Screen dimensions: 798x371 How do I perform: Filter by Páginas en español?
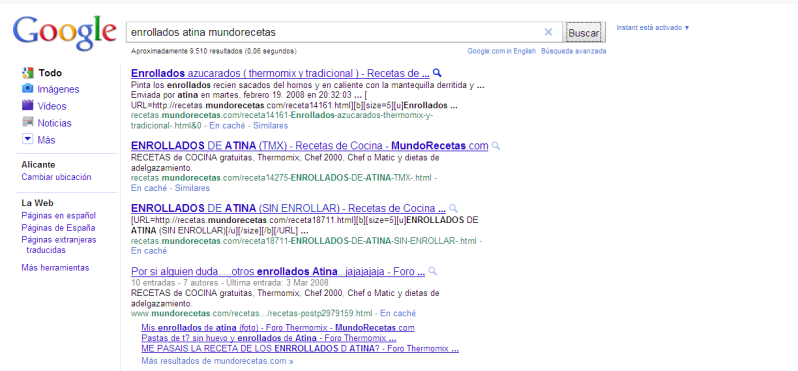pyautogui.click(x=59, y=216)
